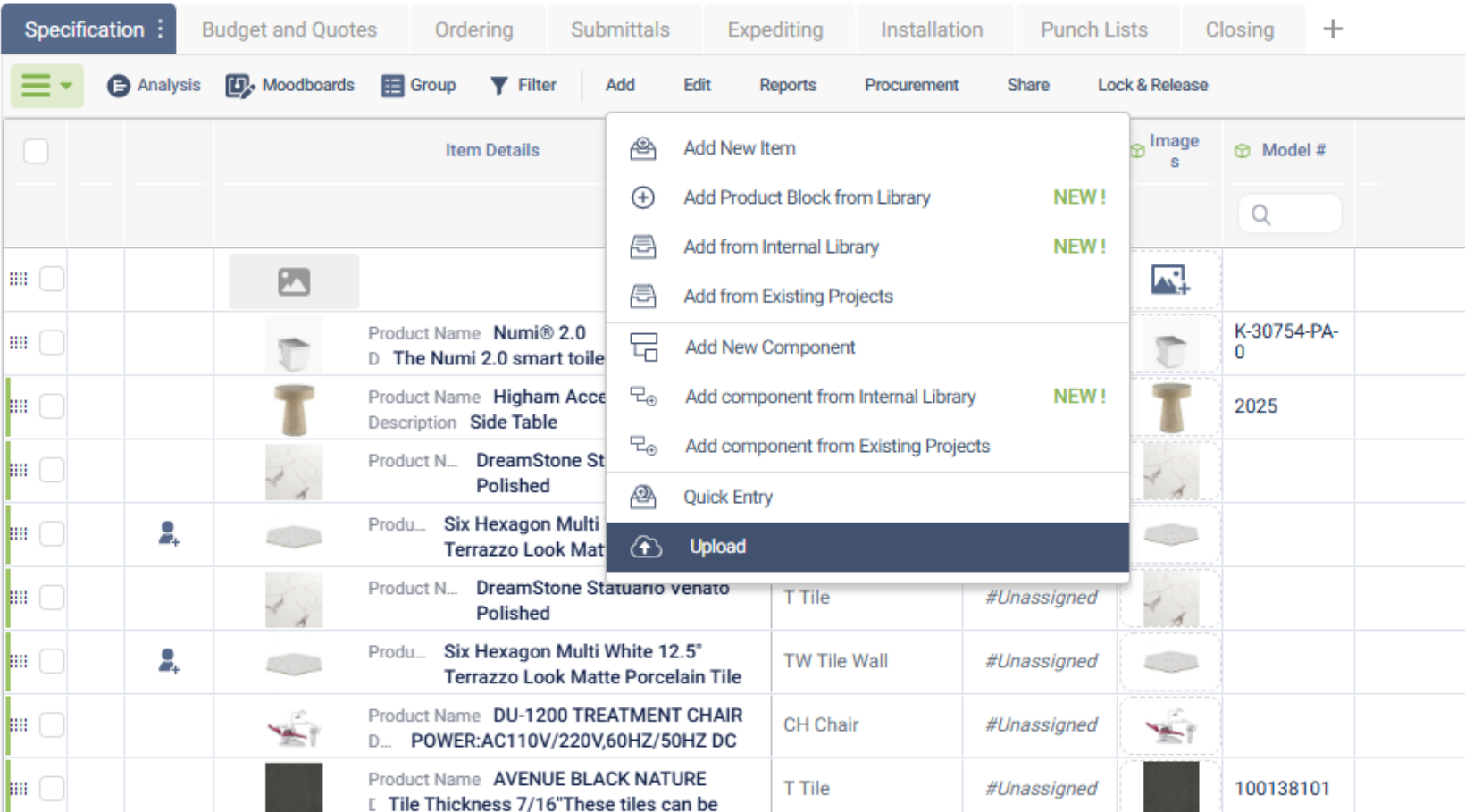Click assign-user icon in lower Six Hexagon row
The width and height of the screenshot is (1465, 812).
168,661
